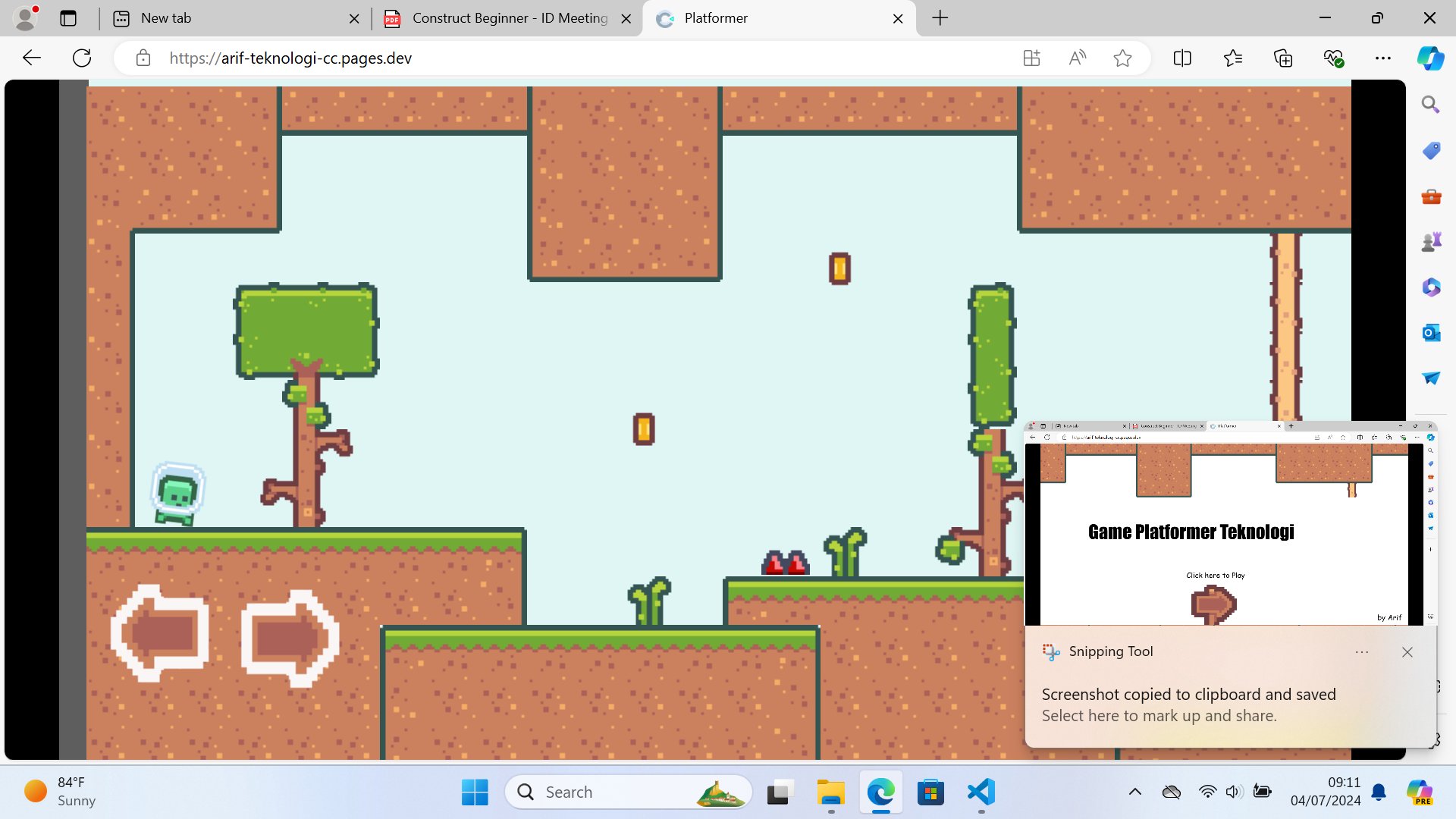Open a new browser tab plus button
This screenshot has height=819, width=1456.
coord(940,18)
